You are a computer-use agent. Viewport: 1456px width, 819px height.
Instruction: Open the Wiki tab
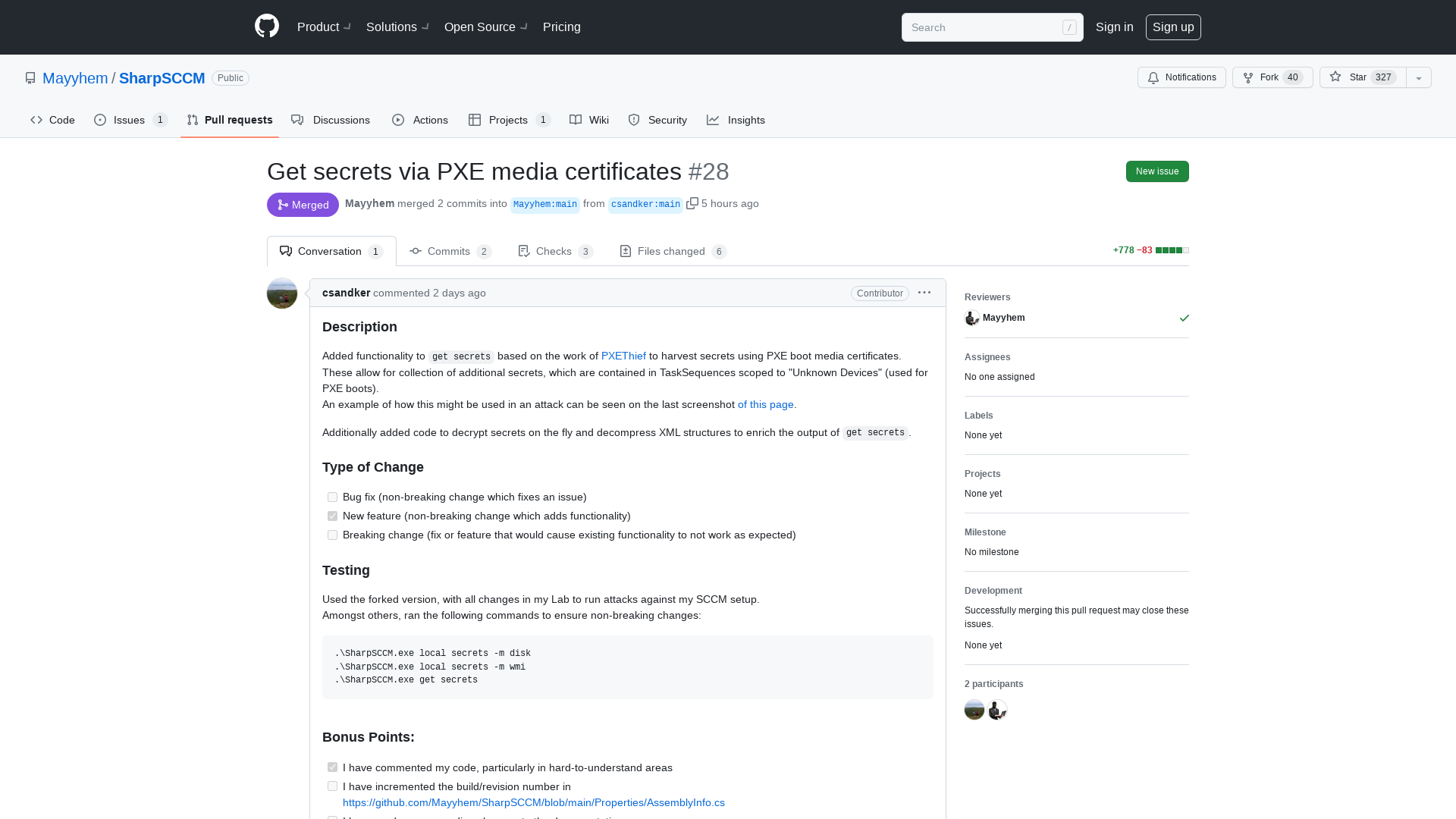589,120
